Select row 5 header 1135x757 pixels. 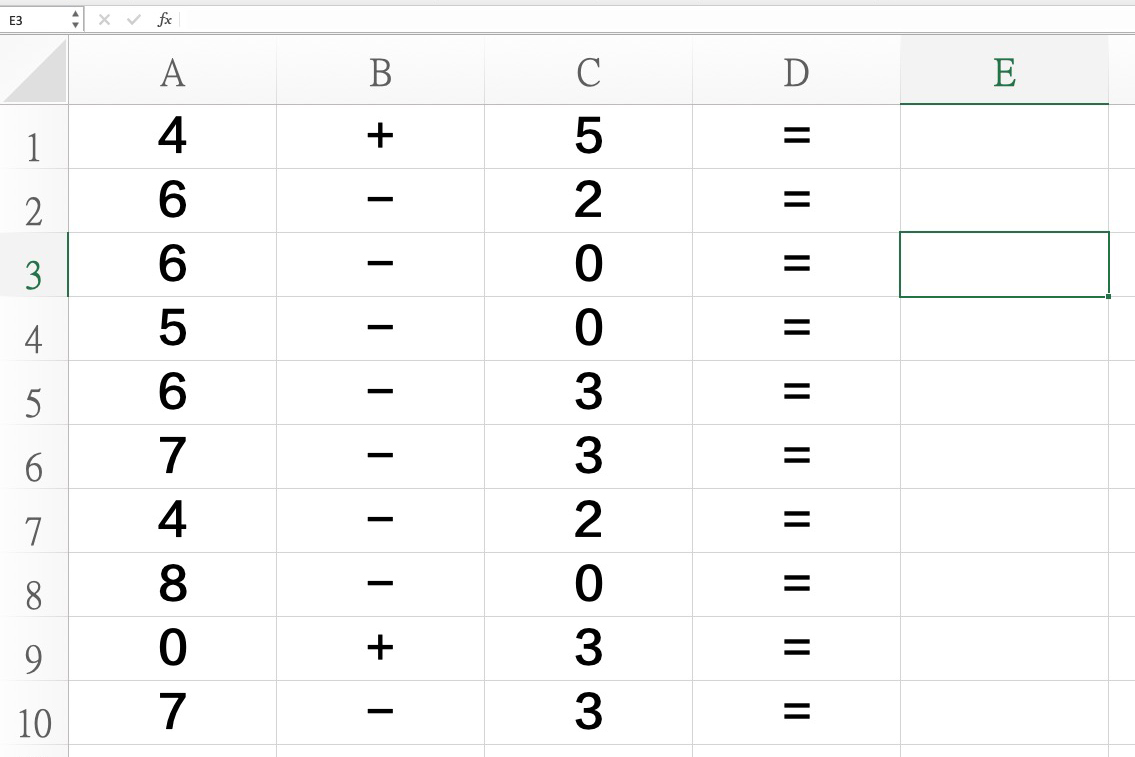(x=33, y=393)
